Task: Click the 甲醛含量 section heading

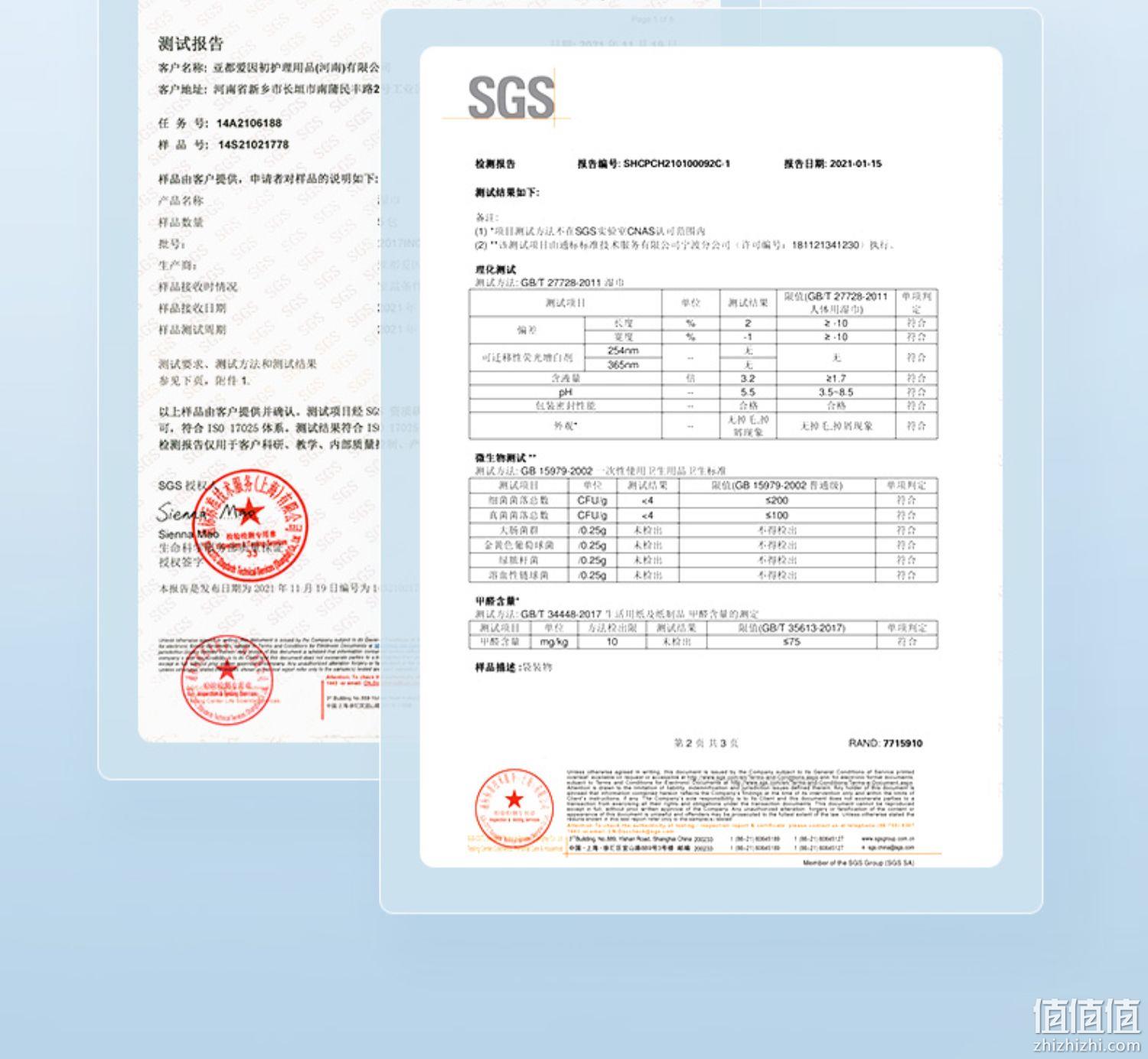Action: pyautogui.click(x=497, y=601)
